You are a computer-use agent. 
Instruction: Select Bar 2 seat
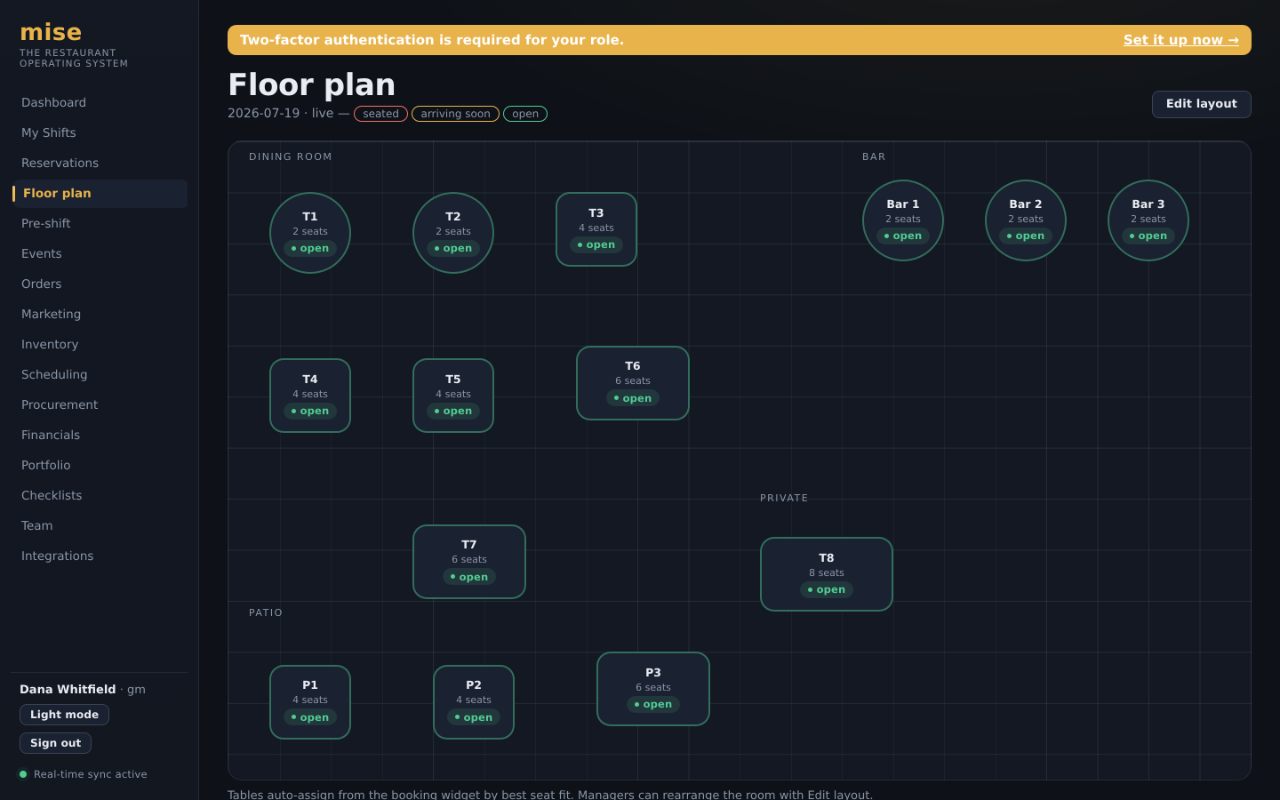click(x=1025, y=220)
